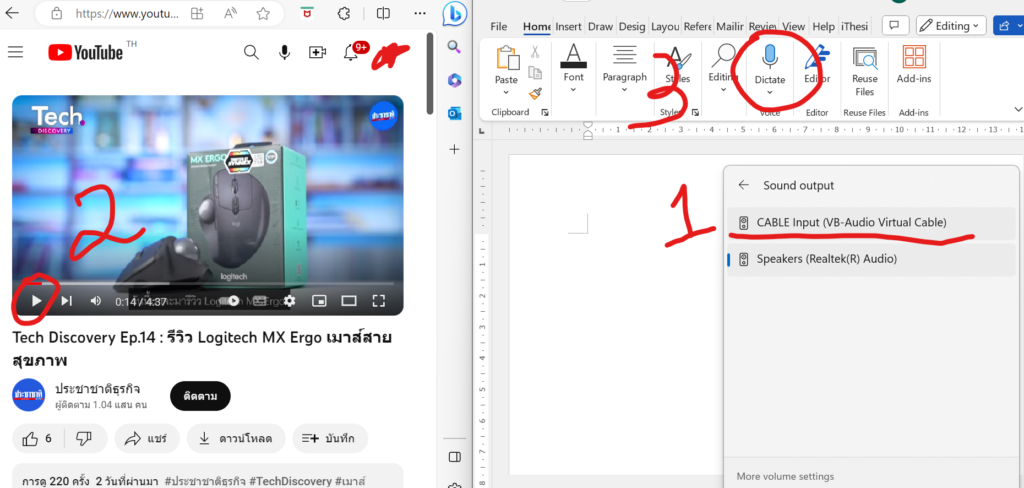Skip to next video

point(67,301)
